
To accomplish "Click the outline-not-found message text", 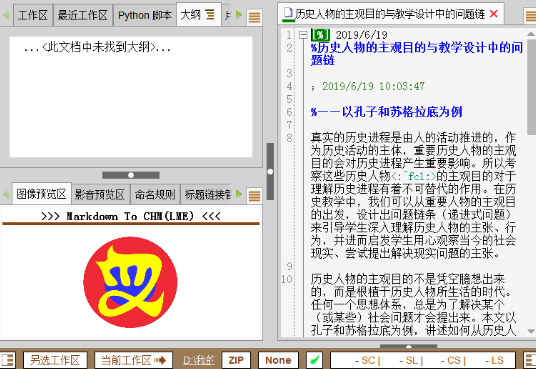I will click(x=97, y=47).
